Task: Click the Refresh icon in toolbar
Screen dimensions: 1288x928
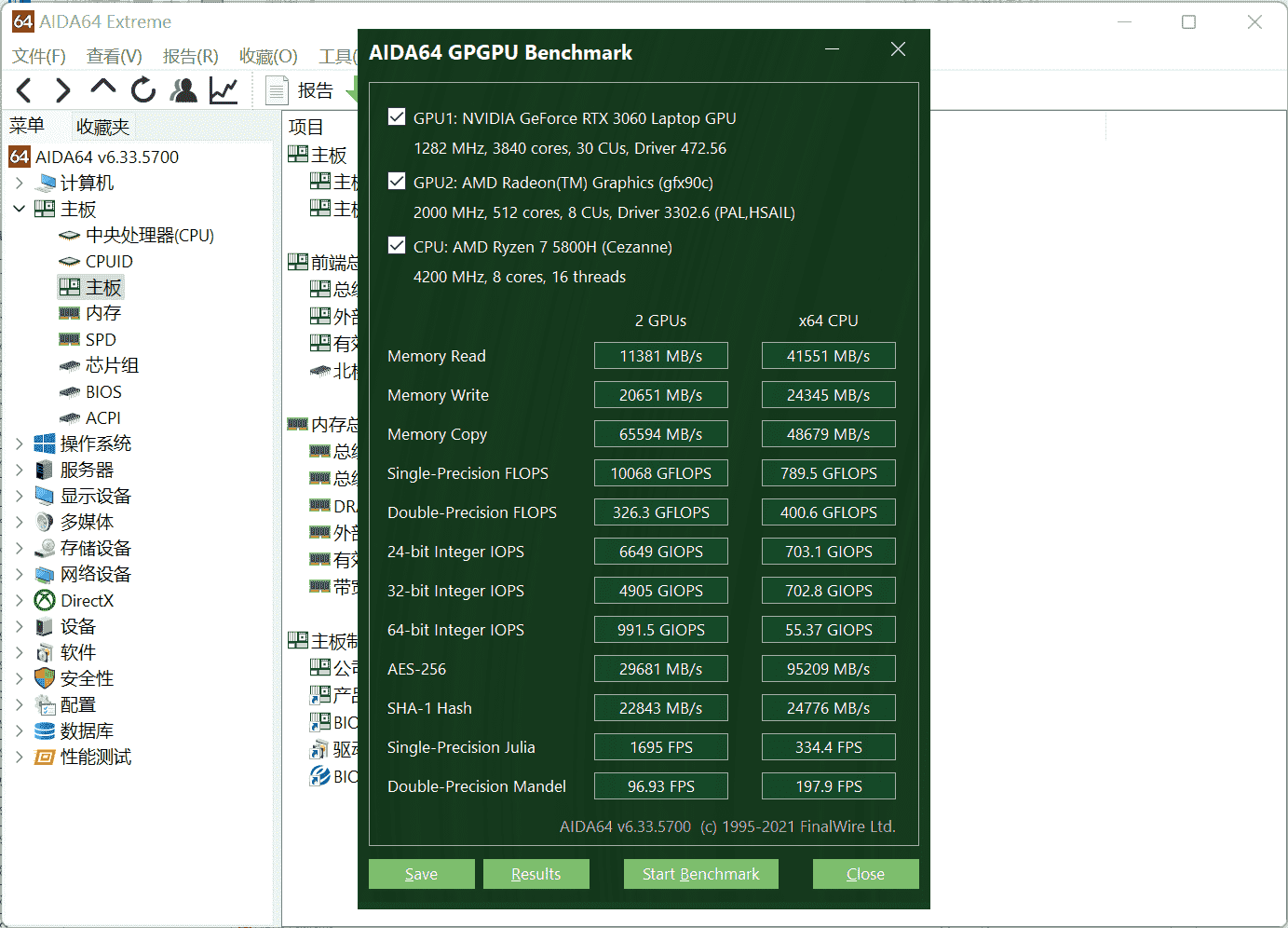Action: 143,90
